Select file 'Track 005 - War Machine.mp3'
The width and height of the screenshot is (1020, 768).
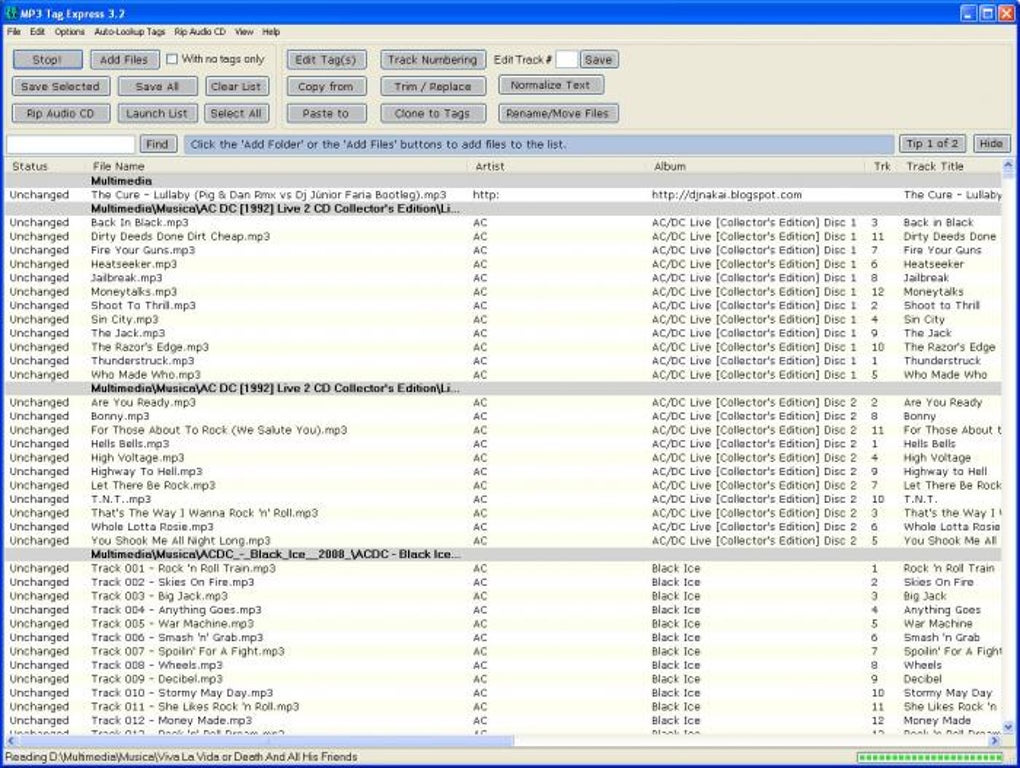pos(503,624)
